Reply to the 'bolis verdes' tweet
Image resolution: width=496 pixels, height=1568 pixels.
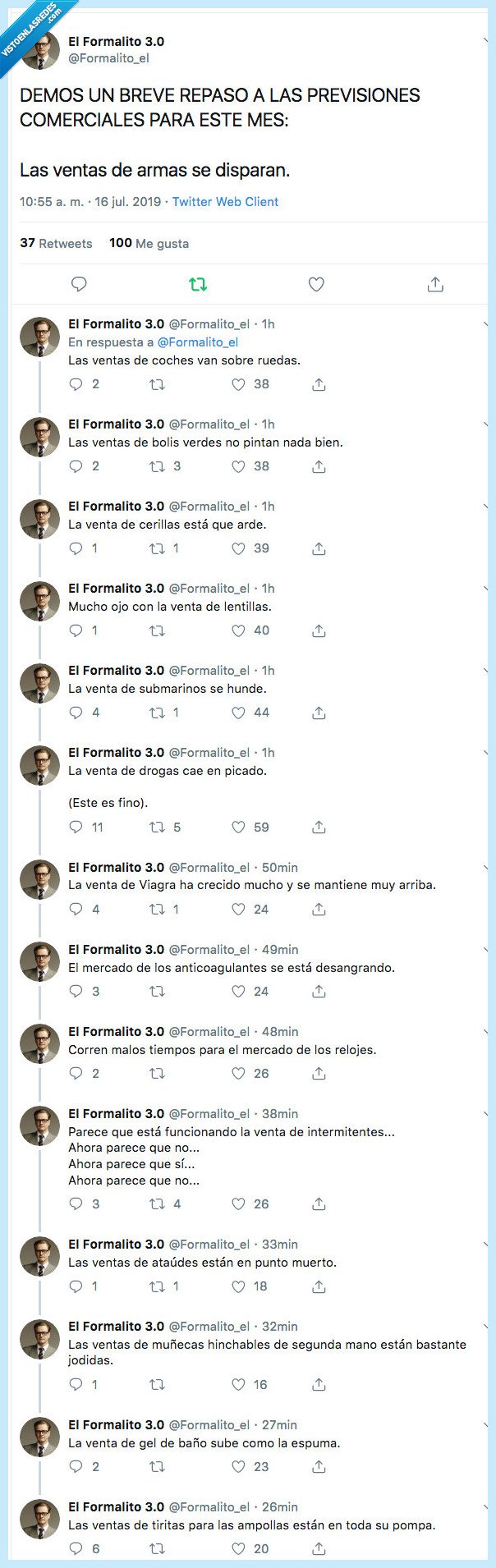click(x=76, y=466)
